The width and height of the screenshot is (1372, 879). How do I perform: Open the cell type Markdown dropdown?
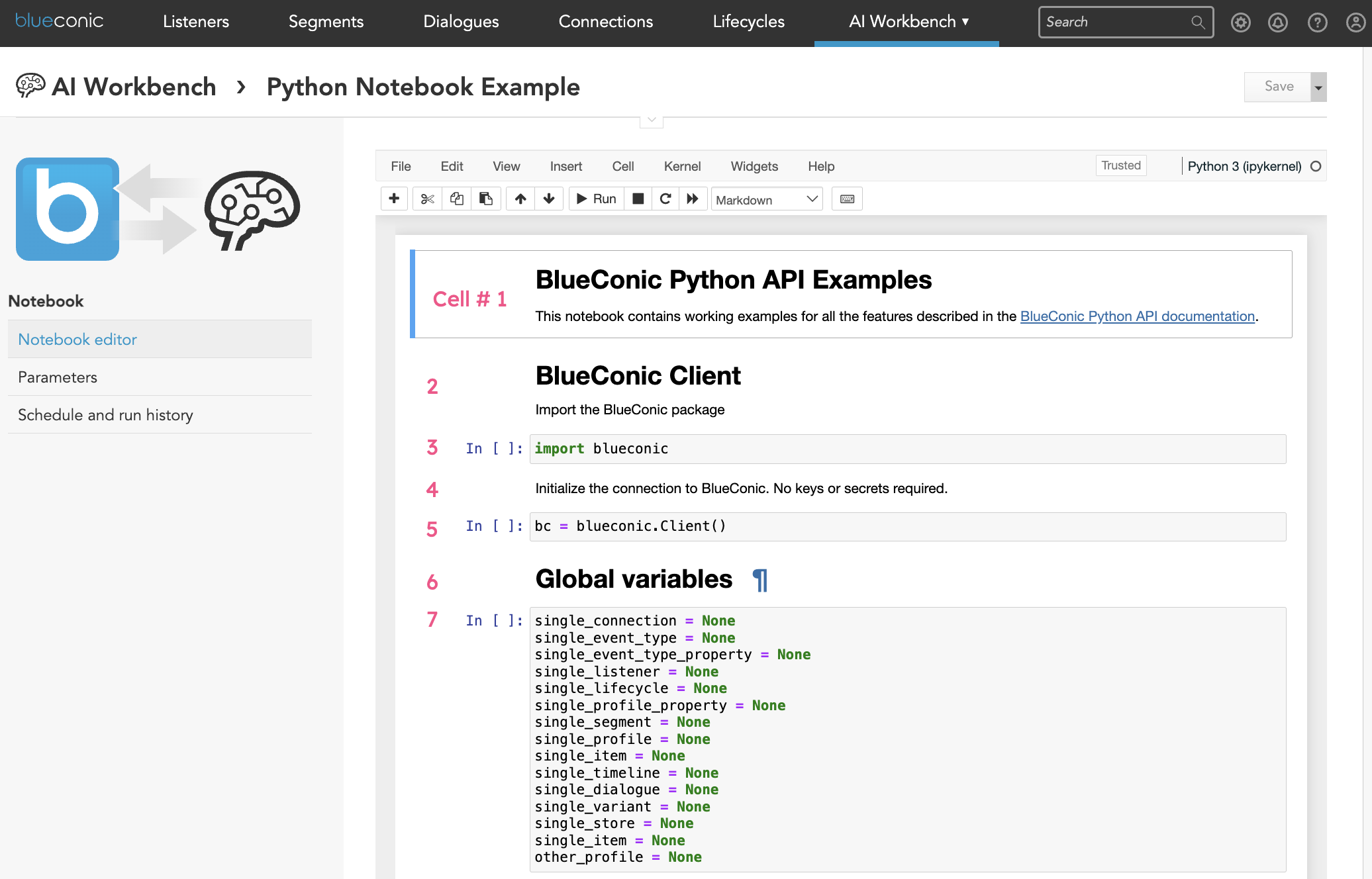coord(767,199)
